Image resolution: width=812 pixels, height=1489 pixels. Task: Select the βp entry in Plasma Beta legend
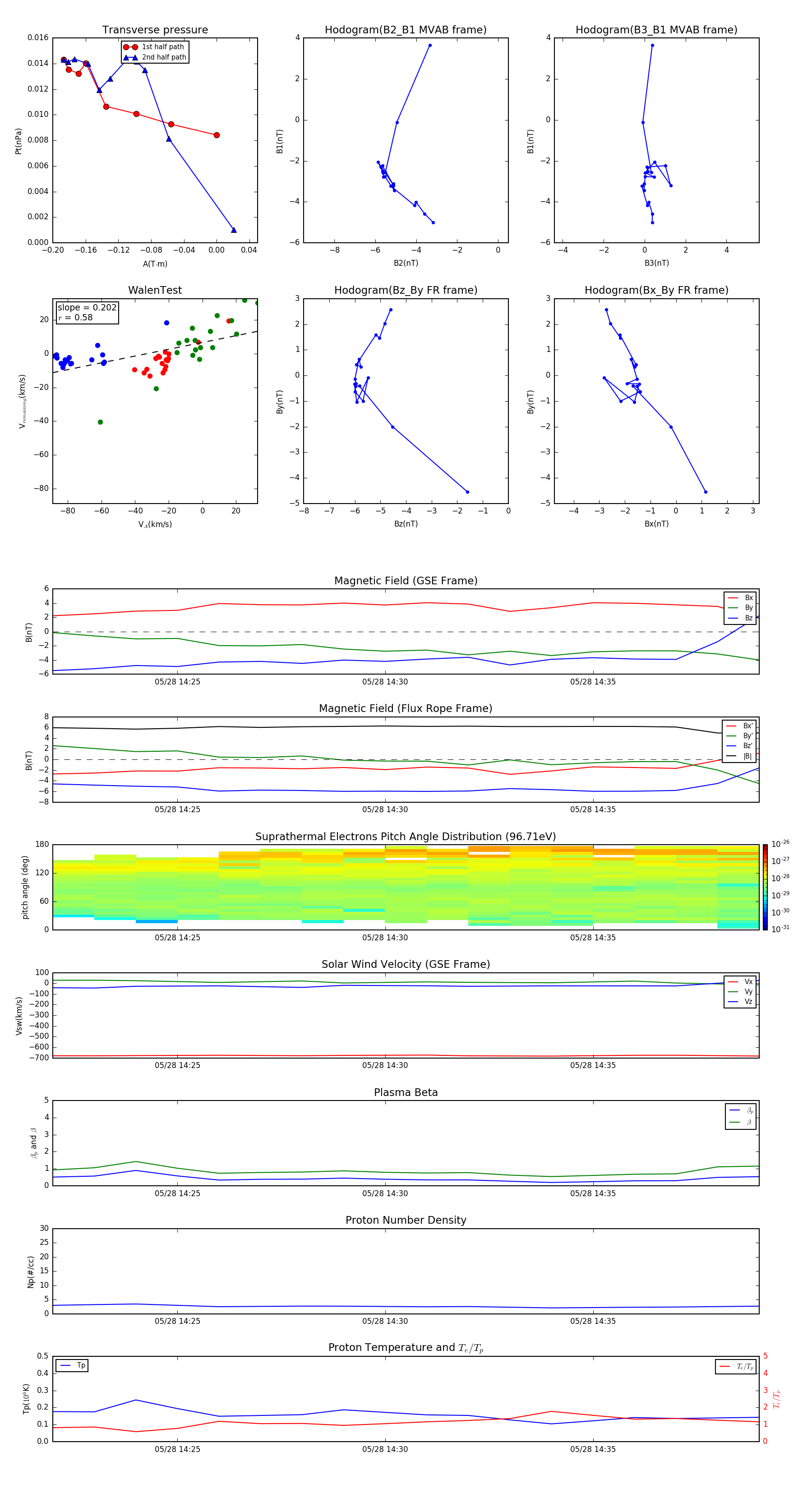(x=741, y=1110)
